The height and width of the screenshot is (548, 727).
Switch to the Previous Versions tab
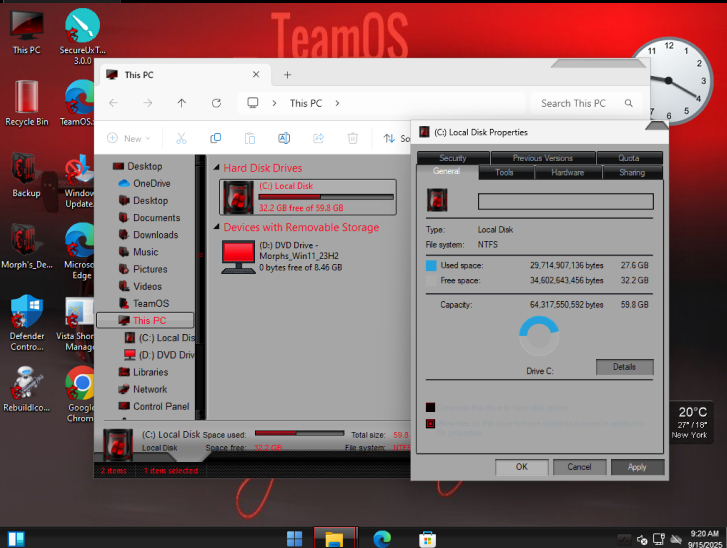pyautogui.click(x=543, y=158)
